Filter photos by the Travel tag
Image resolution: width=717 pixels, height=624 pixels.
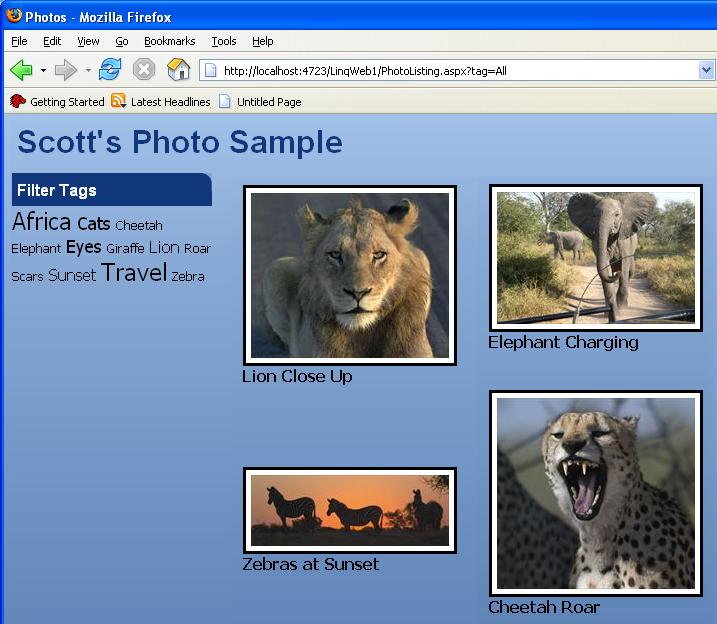(x=134, y=272)
